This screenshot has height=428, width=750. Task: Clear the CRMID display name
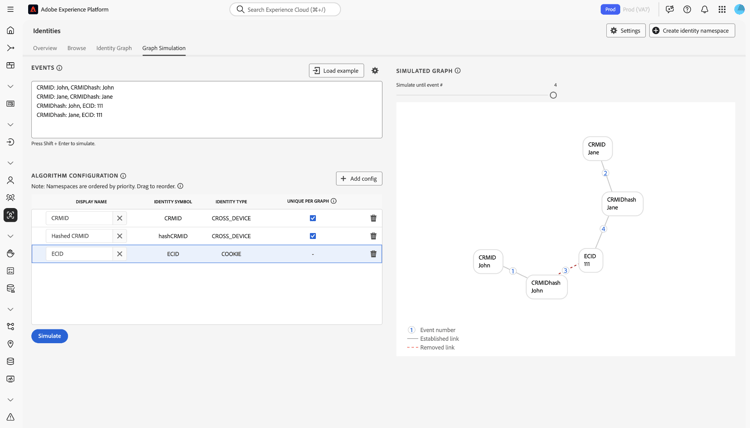point(120,218)
